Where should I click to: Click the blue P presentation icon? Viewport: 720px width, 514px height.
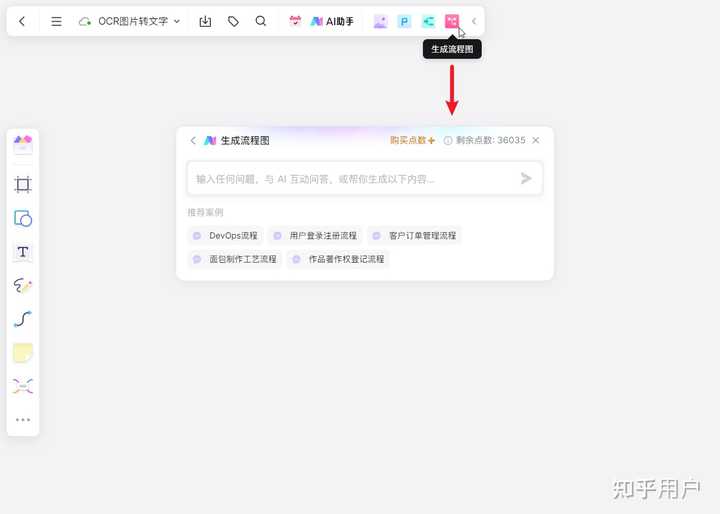click(x=404, y=21)
